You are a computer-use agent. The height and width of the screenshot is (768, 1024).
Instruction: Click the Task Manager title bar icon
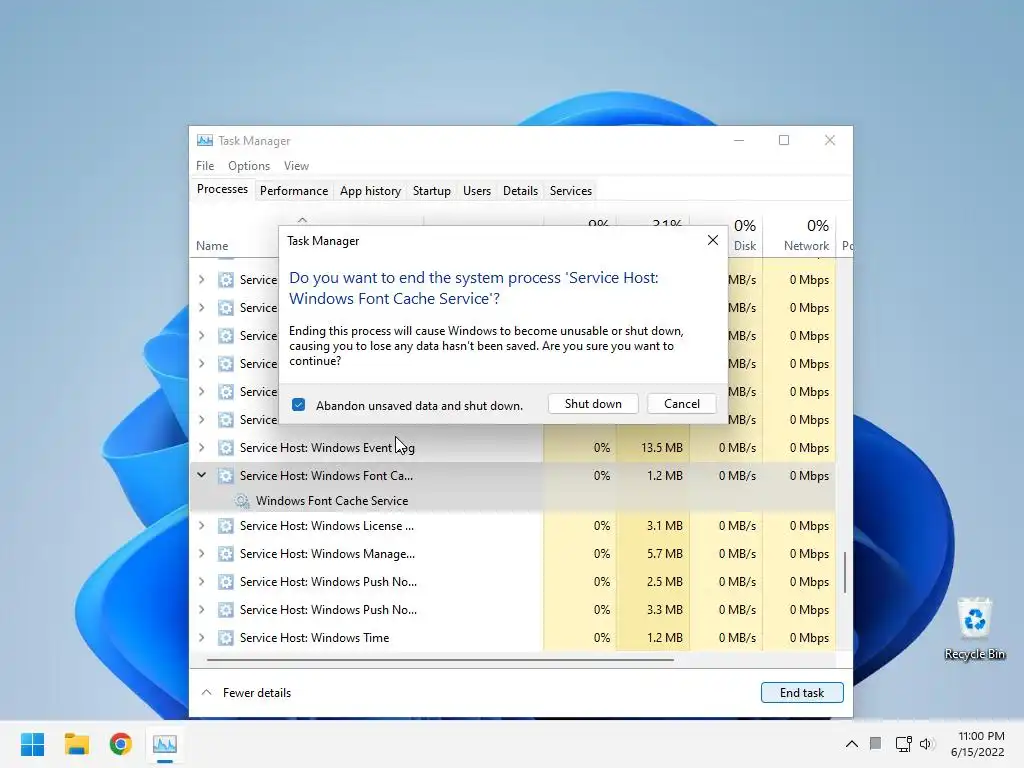click(x=205, y=140)
